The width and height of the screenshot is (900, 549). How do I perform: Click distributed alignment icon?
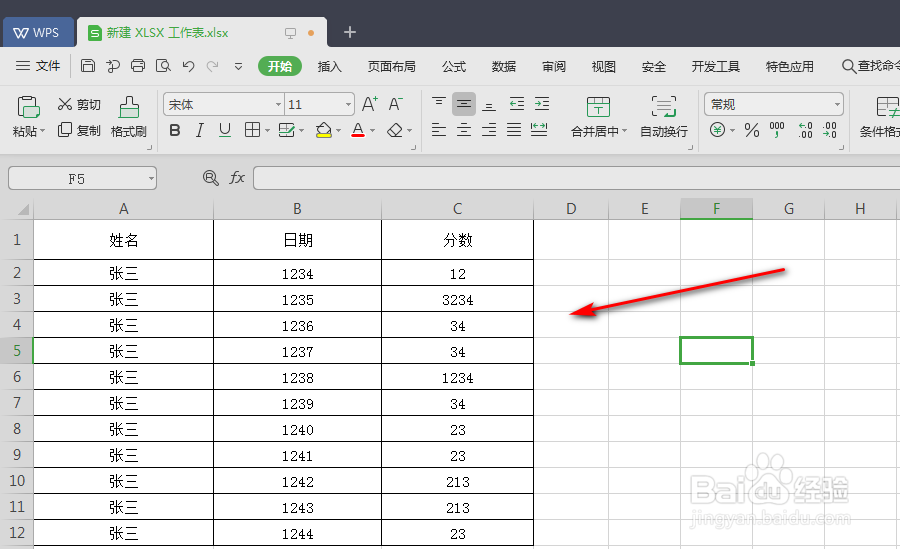pyautogui.click(x=539, y=130)
